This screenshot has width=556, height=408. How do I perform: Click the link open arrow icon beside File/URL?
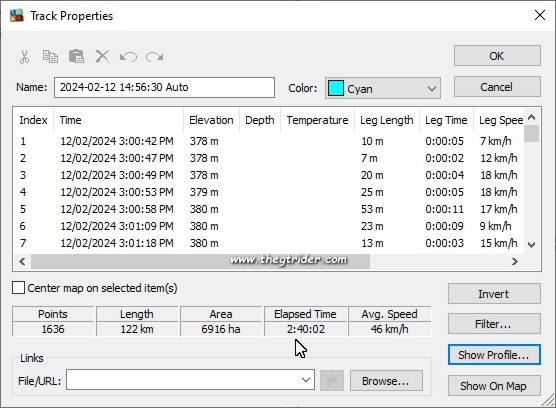332,381
